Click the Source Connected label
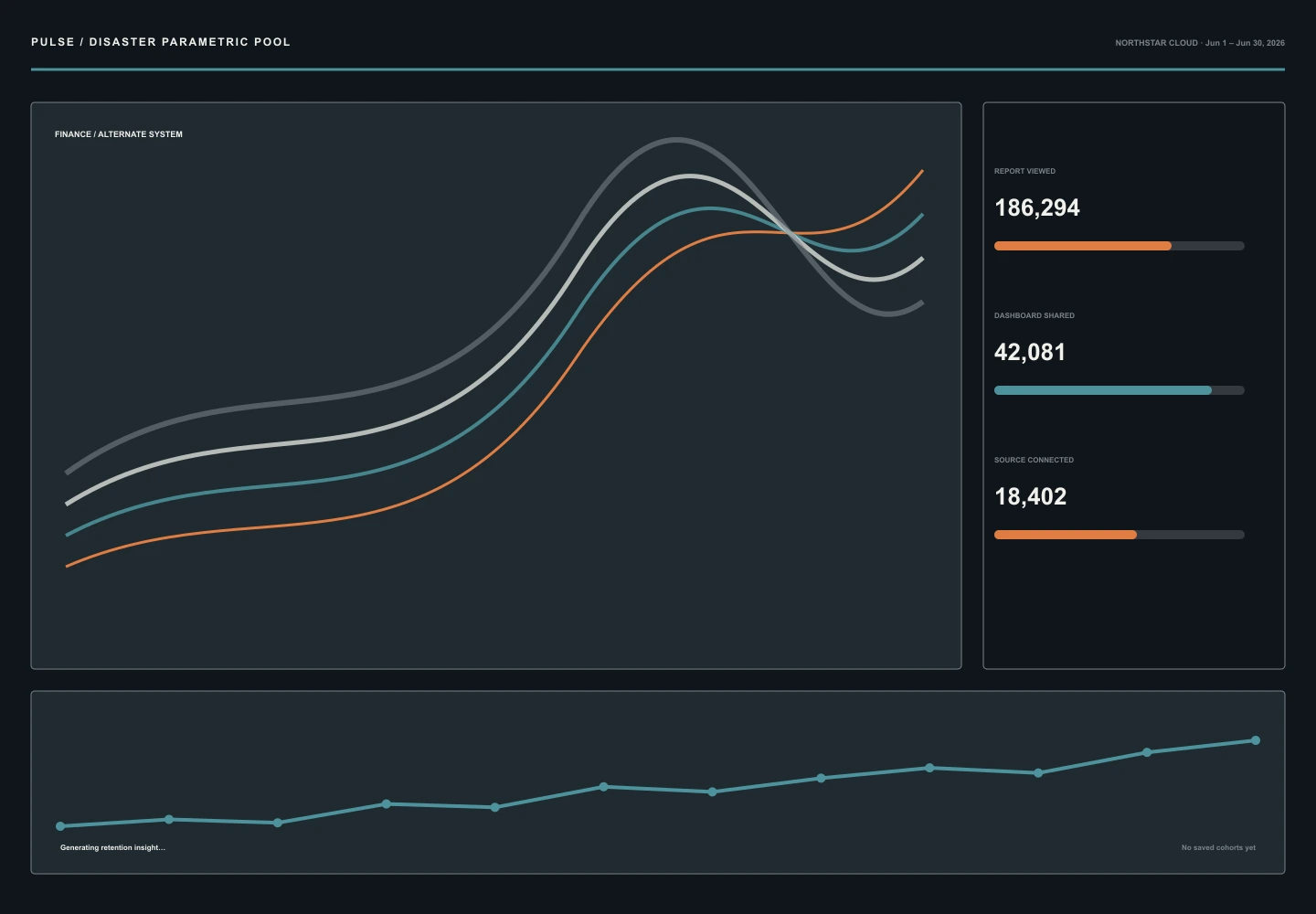Viewport: 1316px width, 914px height. point(1034,460)
